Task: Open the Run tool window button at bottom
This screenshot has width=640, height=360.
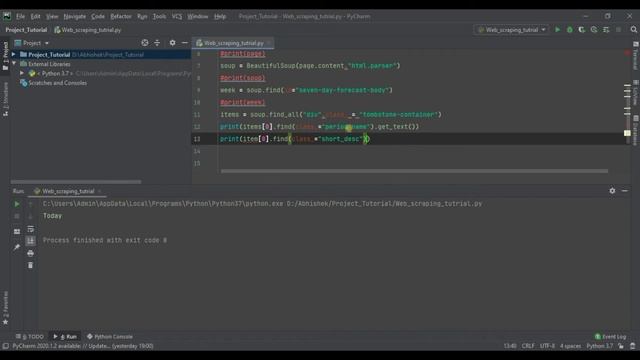Action: pos(65,336)
